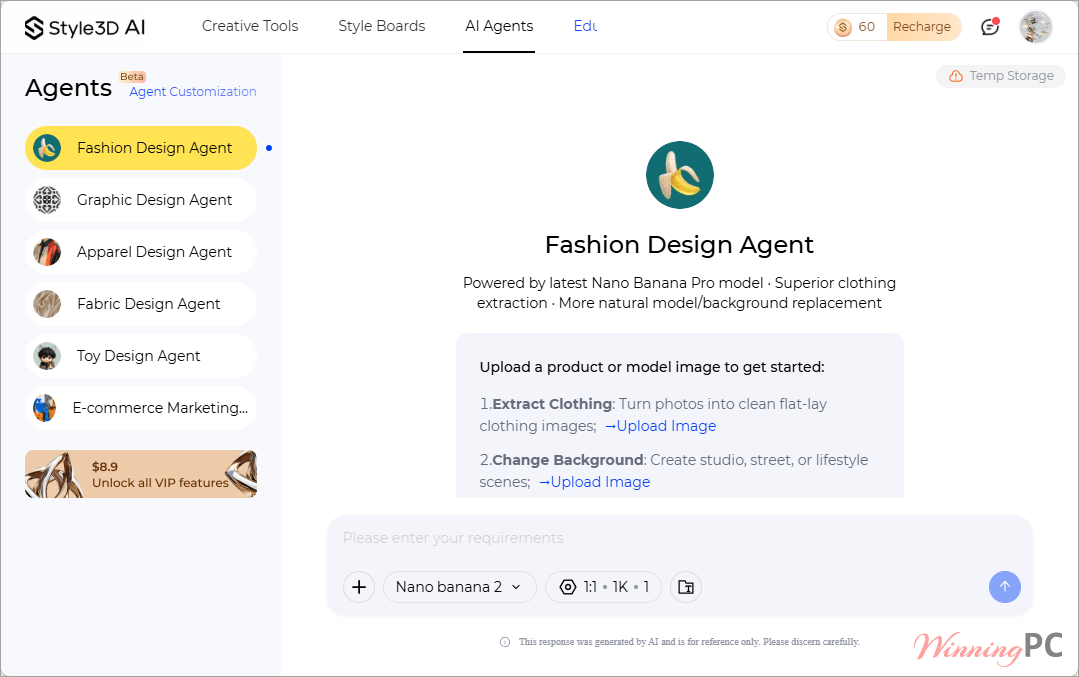Viewport: 1079px width, 677px height.
Task: Select Fashion Design Agent in sidebar
Action: (141, 148)
